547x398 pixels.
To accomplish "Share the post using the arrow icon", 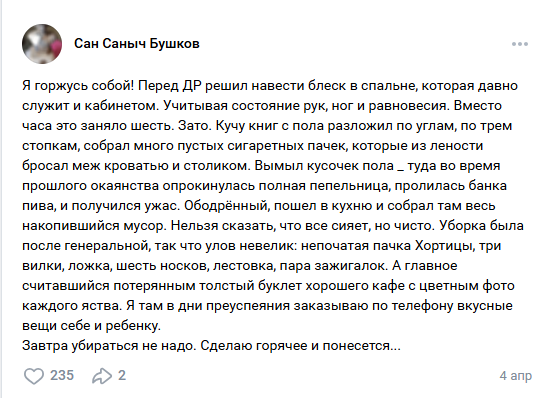I will point(102,376).
